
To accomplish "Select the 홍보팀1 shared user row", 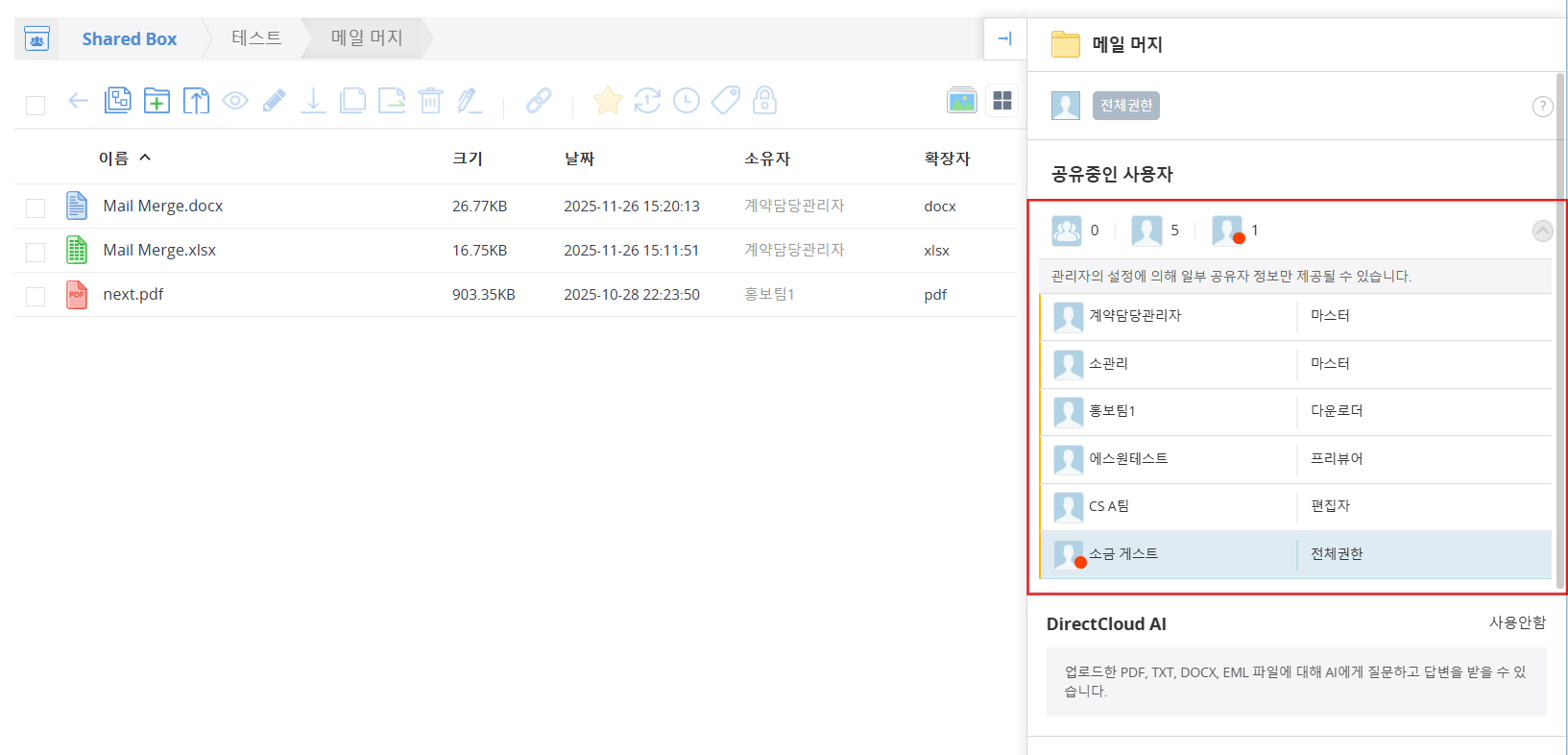I will [1296, 411].
